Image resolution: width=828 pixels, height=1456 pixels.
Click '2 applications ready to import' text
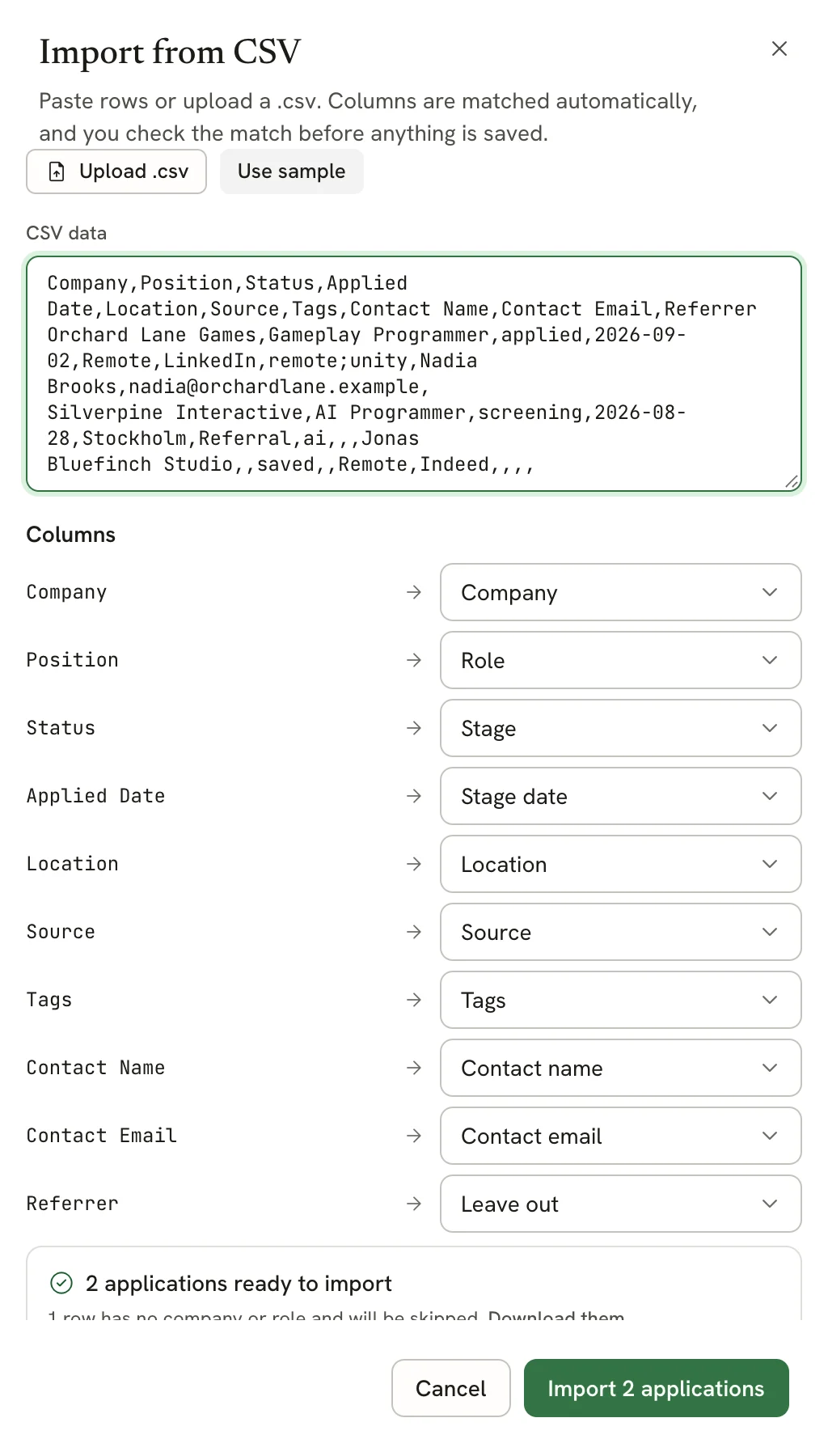point(239,1284)
